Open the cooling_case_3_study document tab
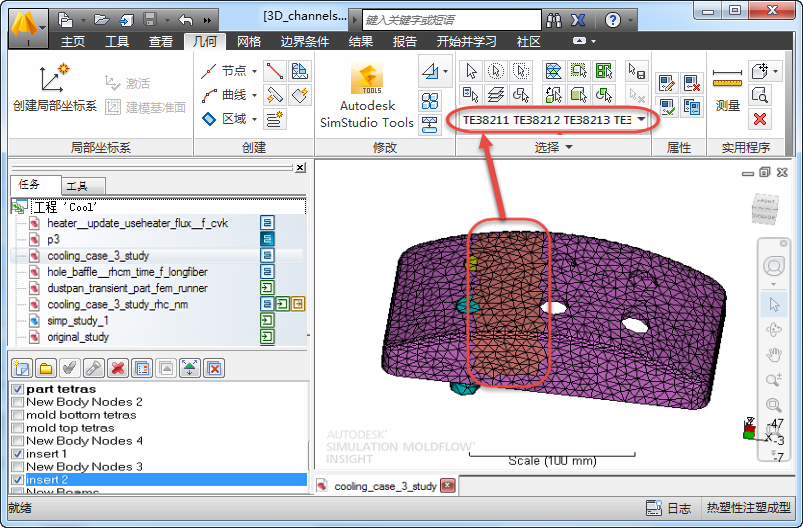Image resolution: width=803 pixels, height=528 pixels. tap(385, 486)
